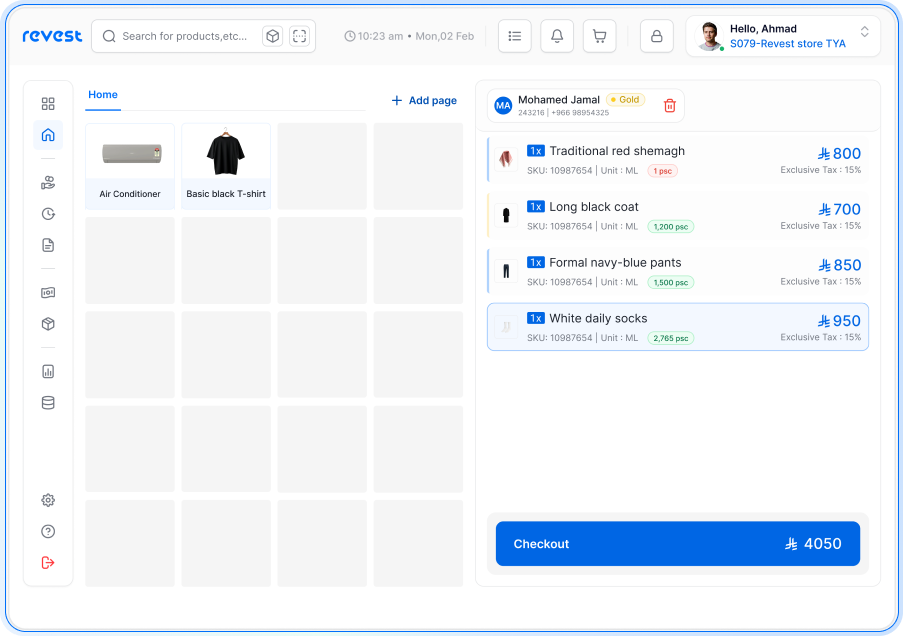Click the 1,200 psc stock badge

(670, 227)
